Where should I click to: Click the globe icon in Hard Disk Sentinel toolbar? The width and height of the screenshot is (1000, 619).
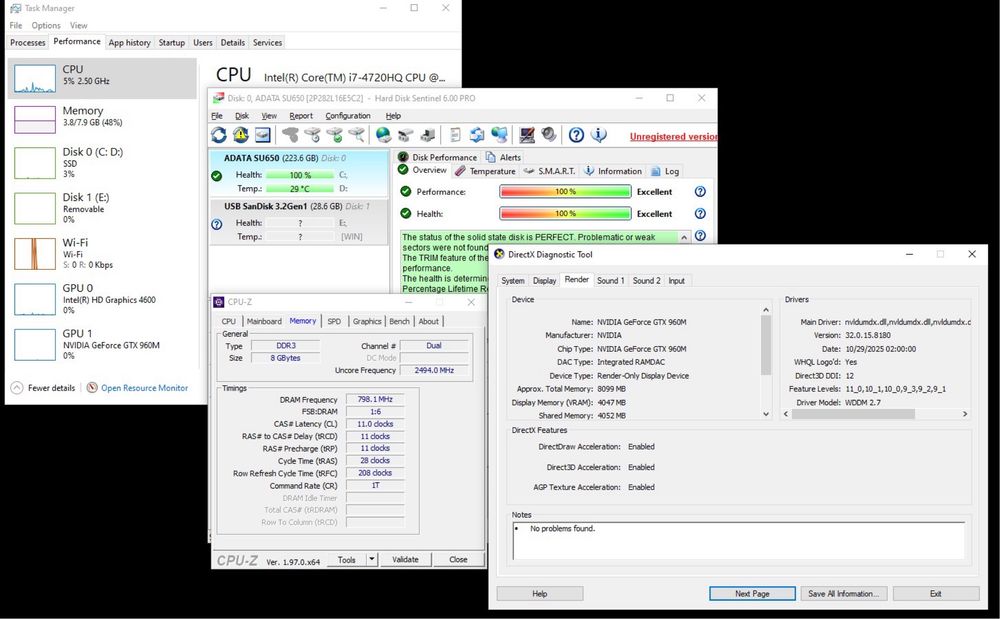(x=383, y=135)
